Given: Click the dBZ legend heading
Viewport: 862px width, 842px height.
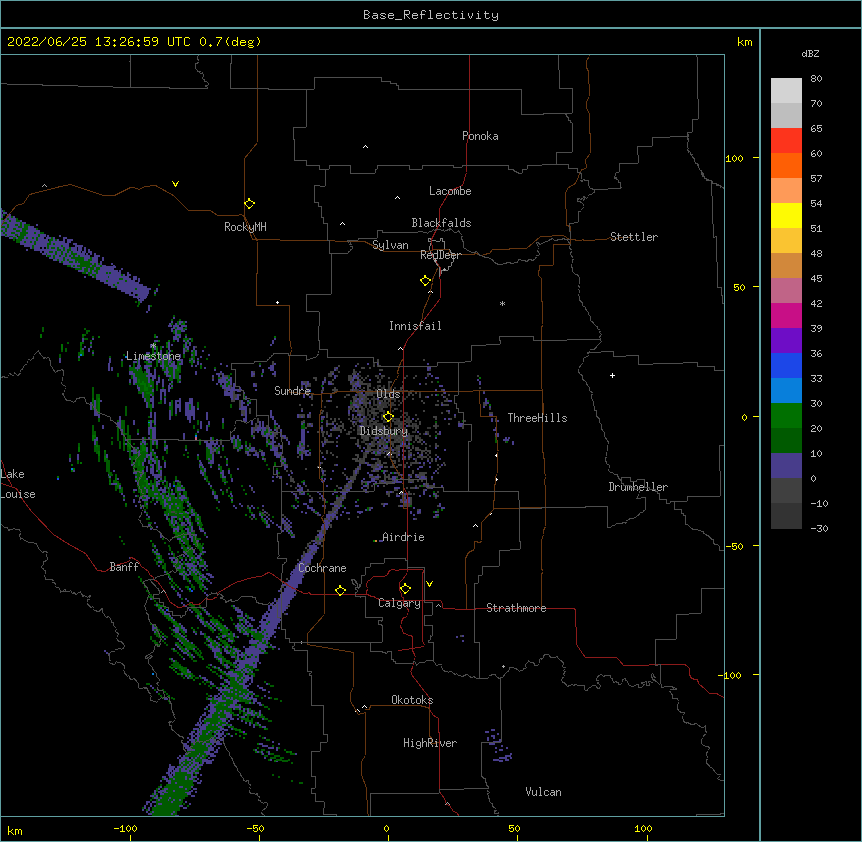Looking at the screenshot, I should [810, 54].
